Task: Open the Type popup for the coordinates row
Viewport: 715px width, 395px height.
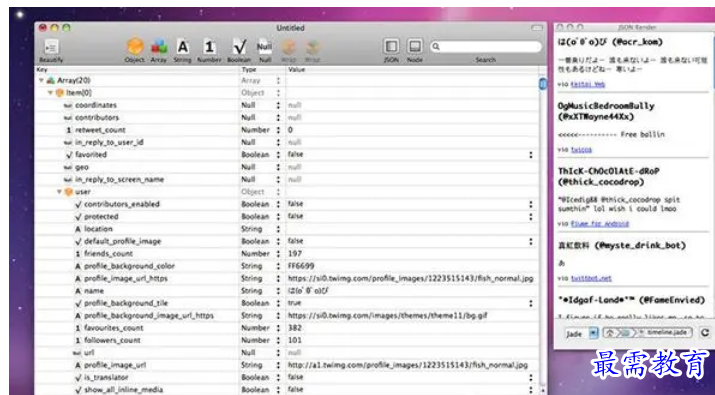Action: tap(278, 105)
